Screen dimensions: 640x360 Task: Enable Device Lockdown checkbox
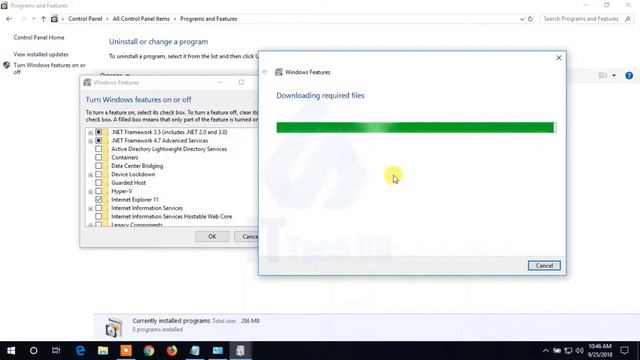(x=98, y=174)
